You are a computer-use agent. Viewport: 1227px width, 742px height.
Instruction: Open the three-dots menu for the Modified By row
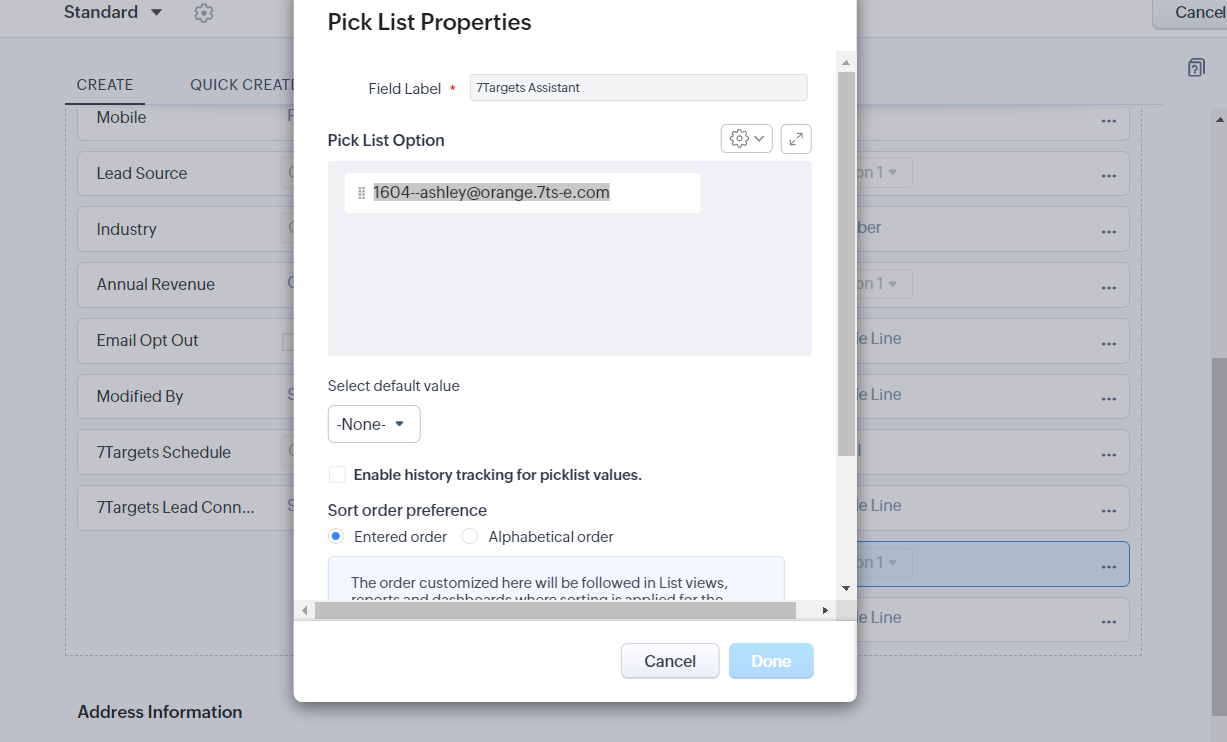click(1108, 399)
